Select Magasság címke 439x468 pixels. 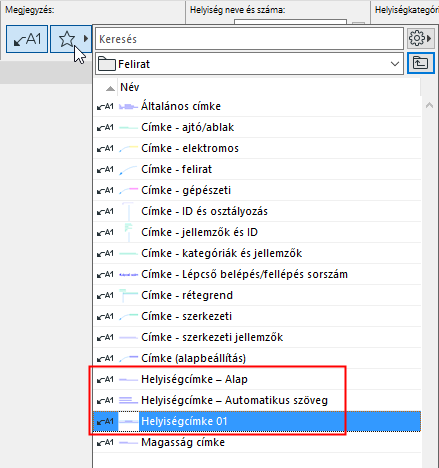(x=257, y=442)
